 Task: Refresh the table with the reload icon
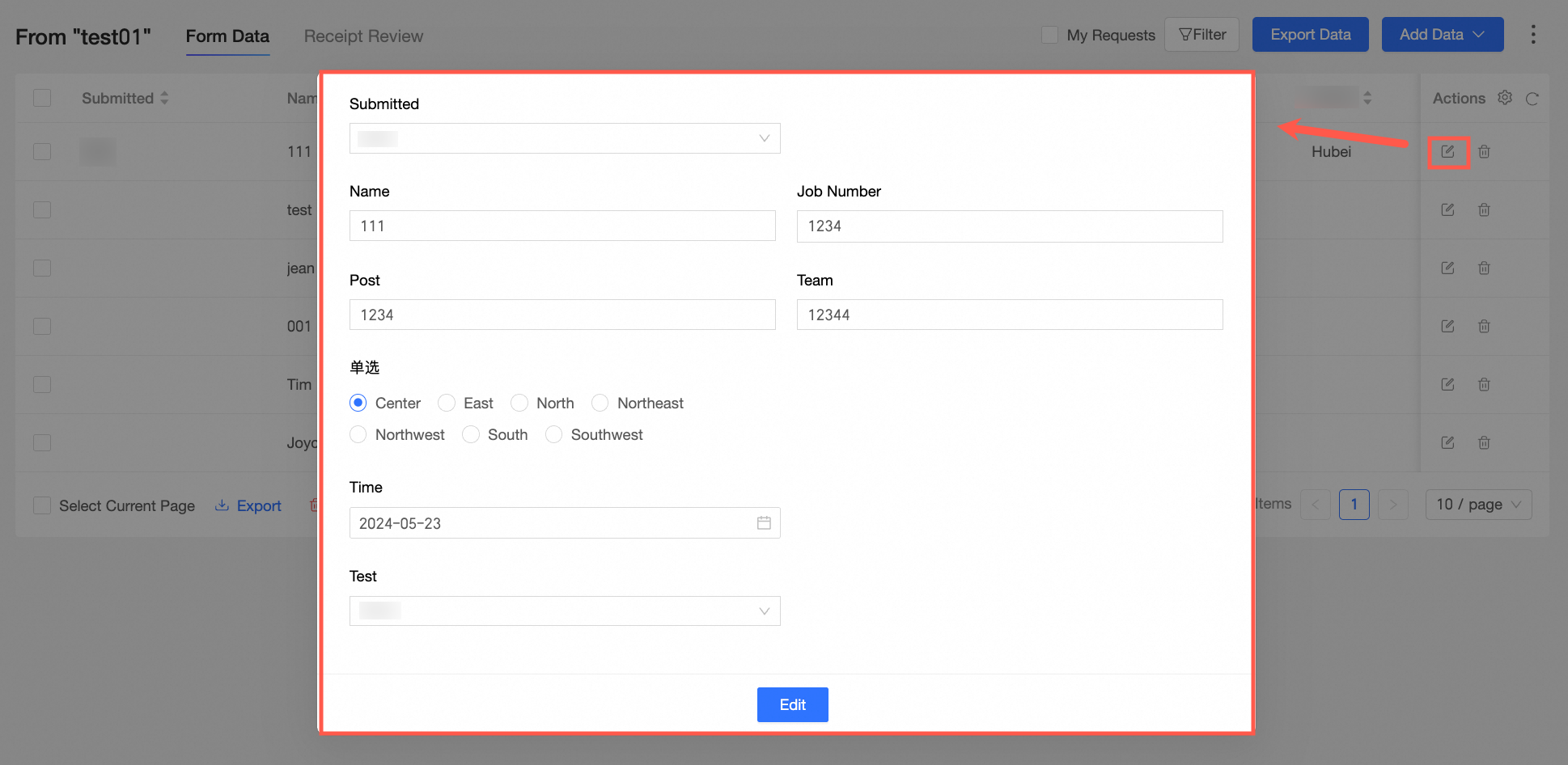[x=1532, y=99]
